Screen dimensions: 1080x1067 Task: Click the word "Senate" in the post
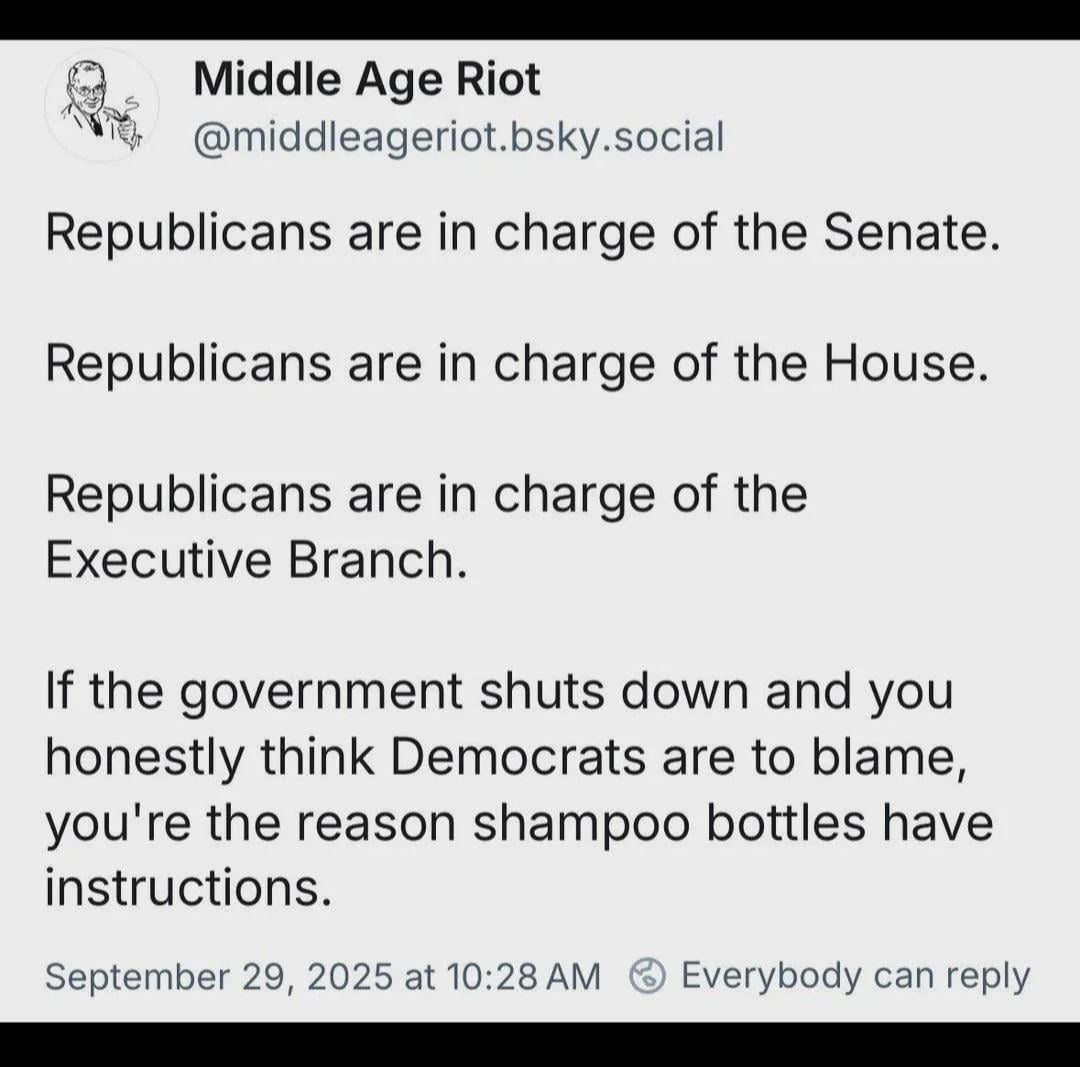(x=907, y=233)
